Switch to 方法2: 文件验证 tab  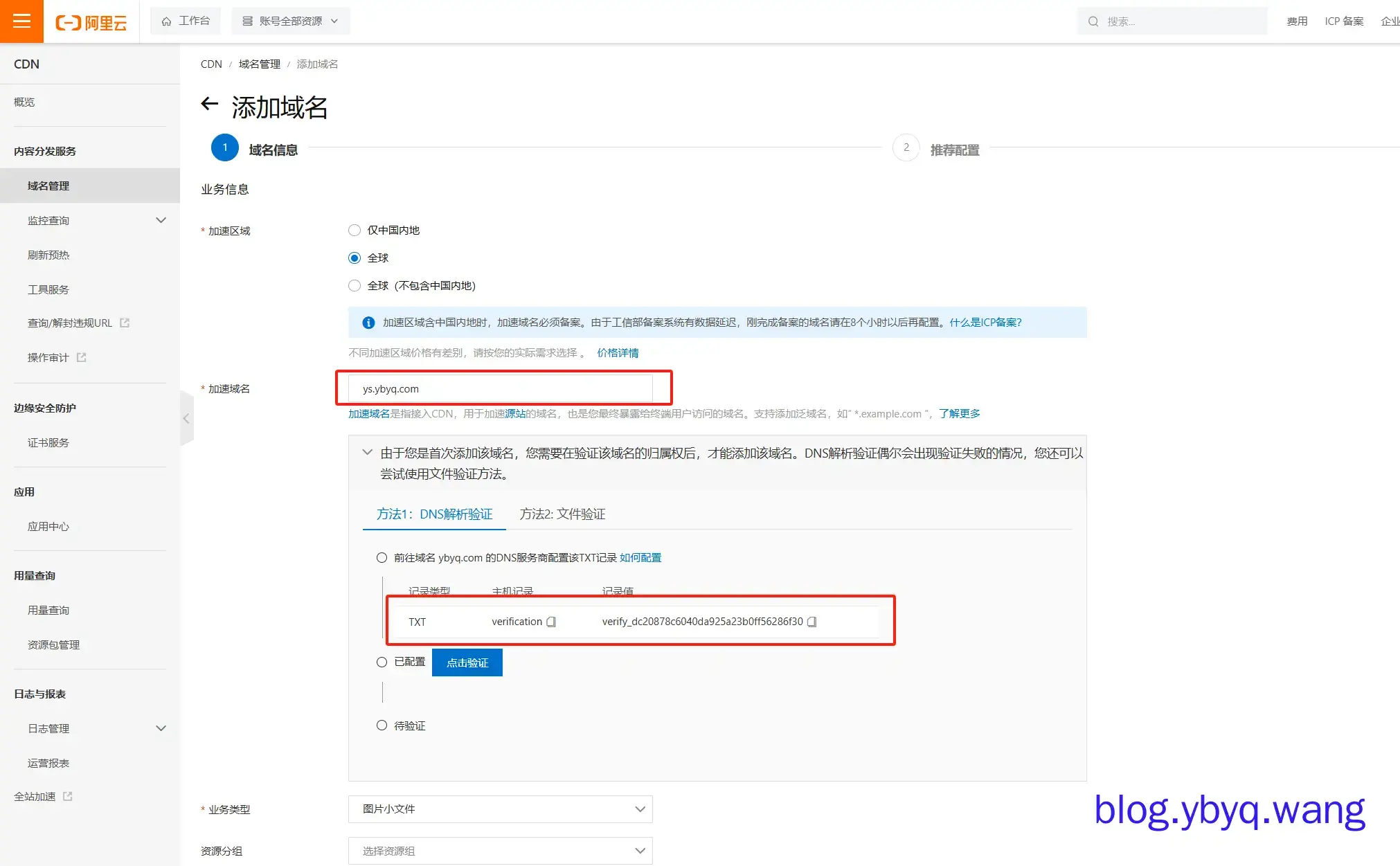point(562,514)
